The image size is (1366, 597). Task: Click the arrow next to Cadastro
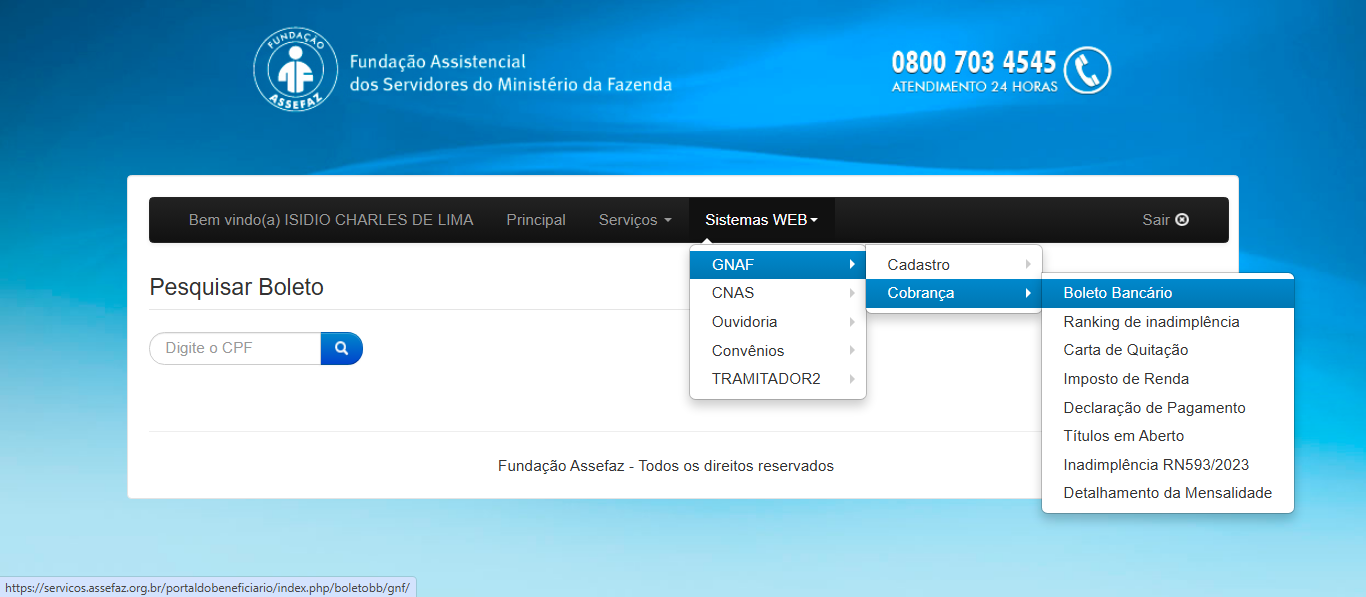pyautogui.click(x=1028, y=265)
